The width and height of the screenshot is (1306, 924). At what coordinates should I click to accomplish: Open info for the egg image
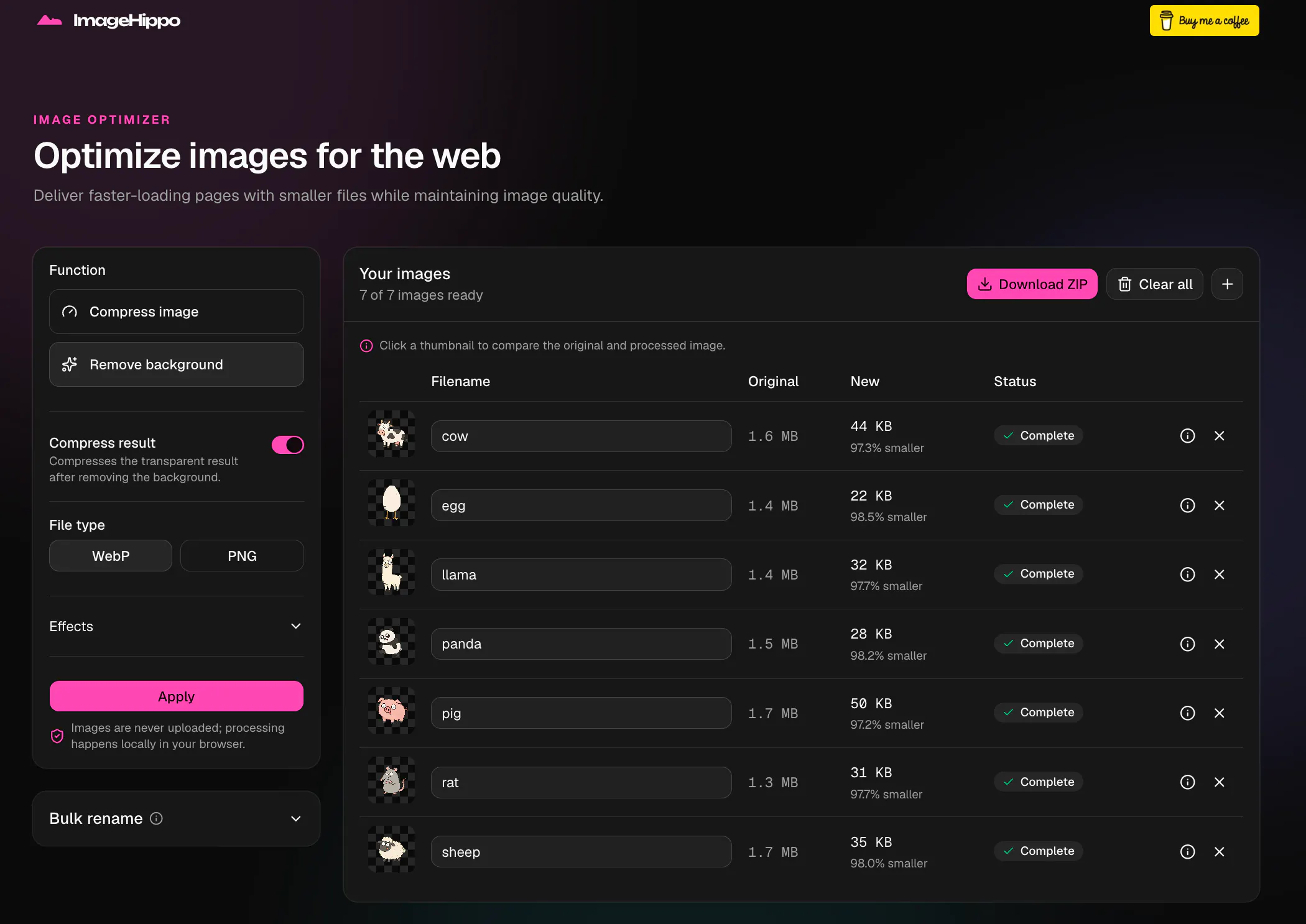point(1187,506)
